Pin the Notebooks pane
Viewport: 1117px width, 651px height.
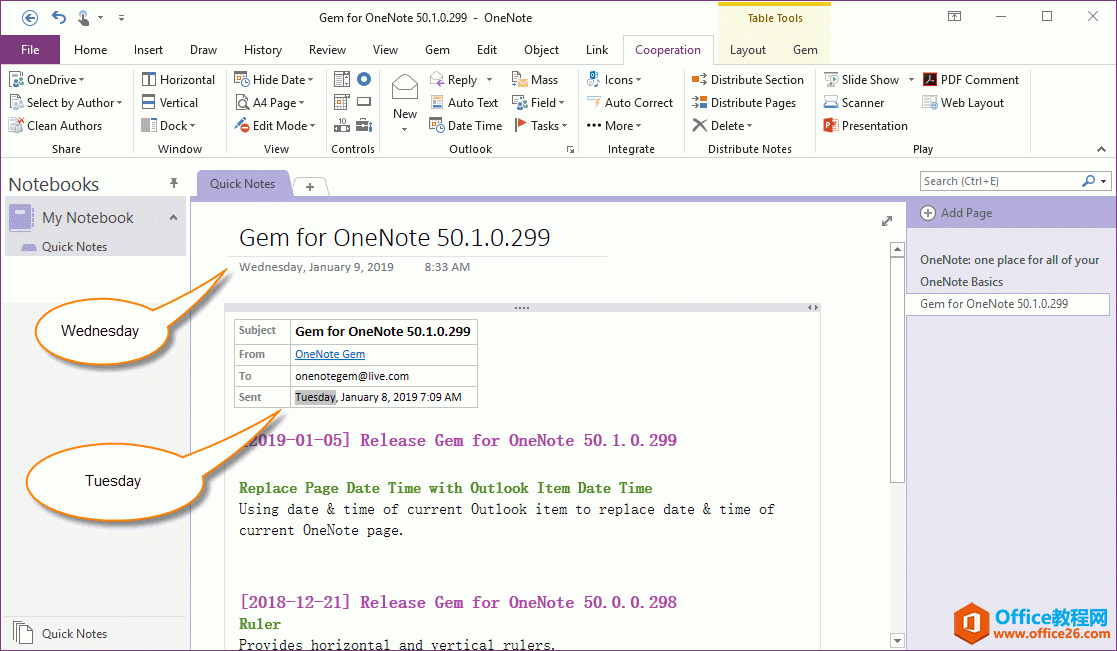[173, 182]
